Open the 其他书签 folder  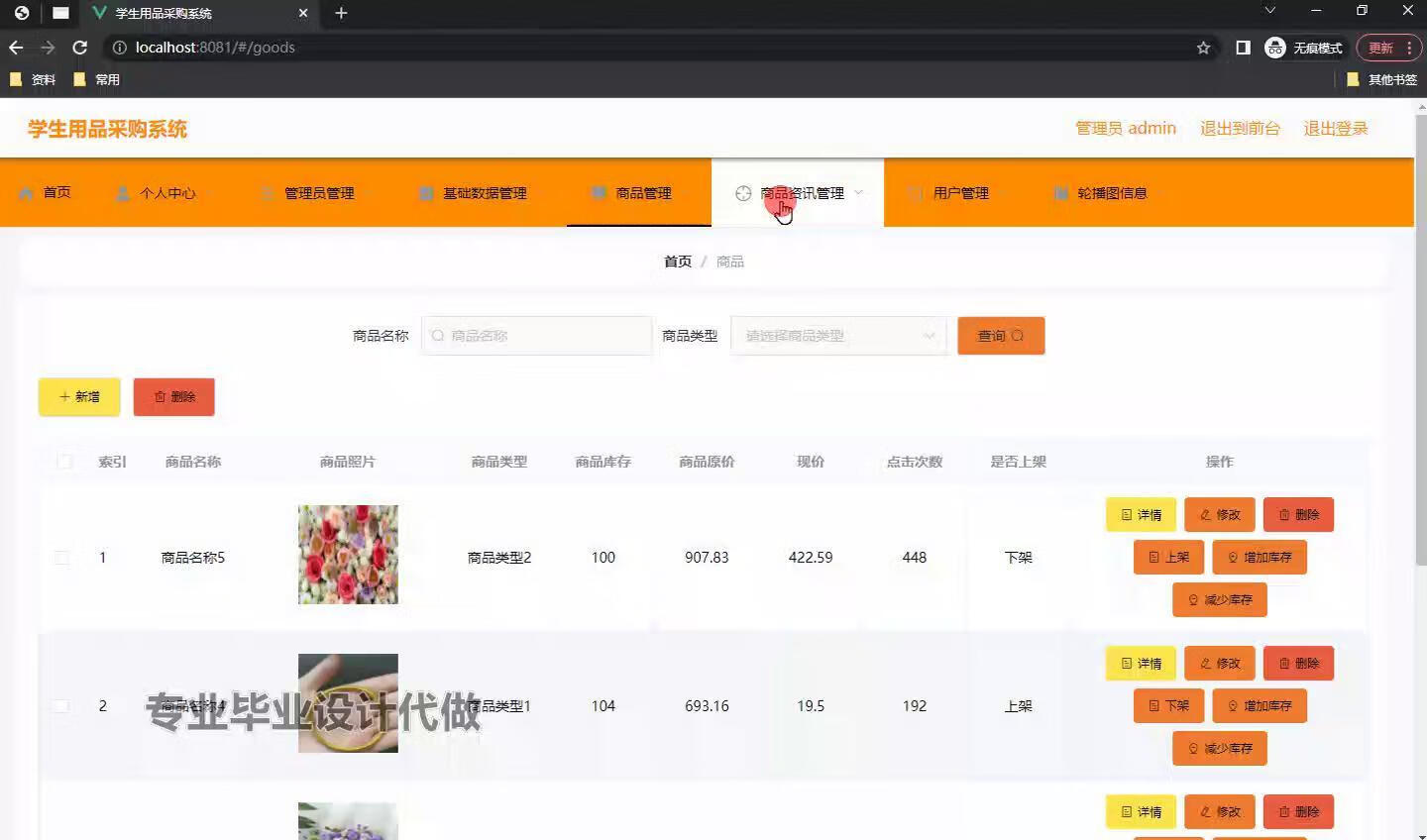click(1382, 79)
